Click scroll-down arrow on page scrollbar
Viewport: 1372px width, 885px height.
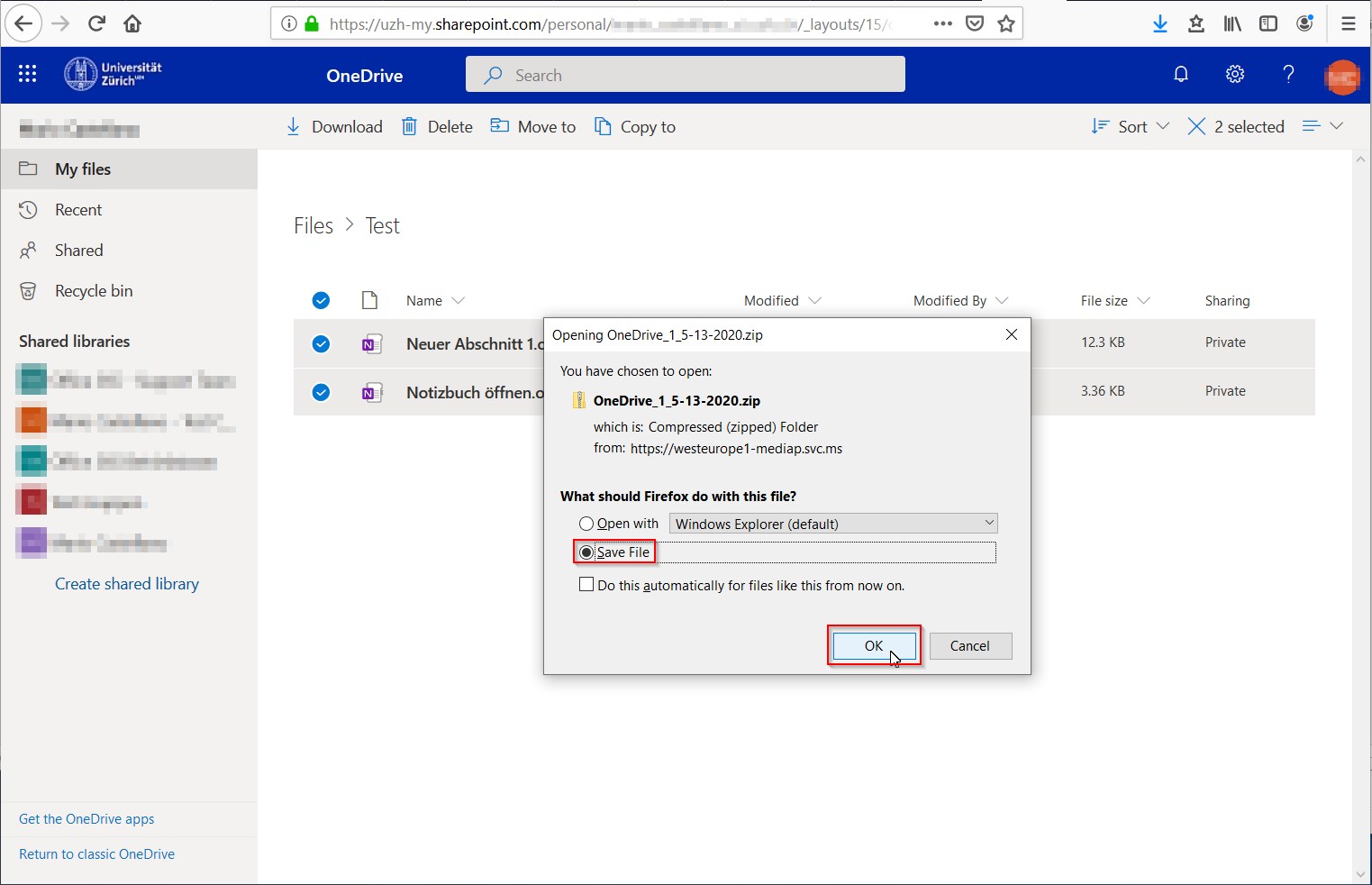click(1360, 873)
